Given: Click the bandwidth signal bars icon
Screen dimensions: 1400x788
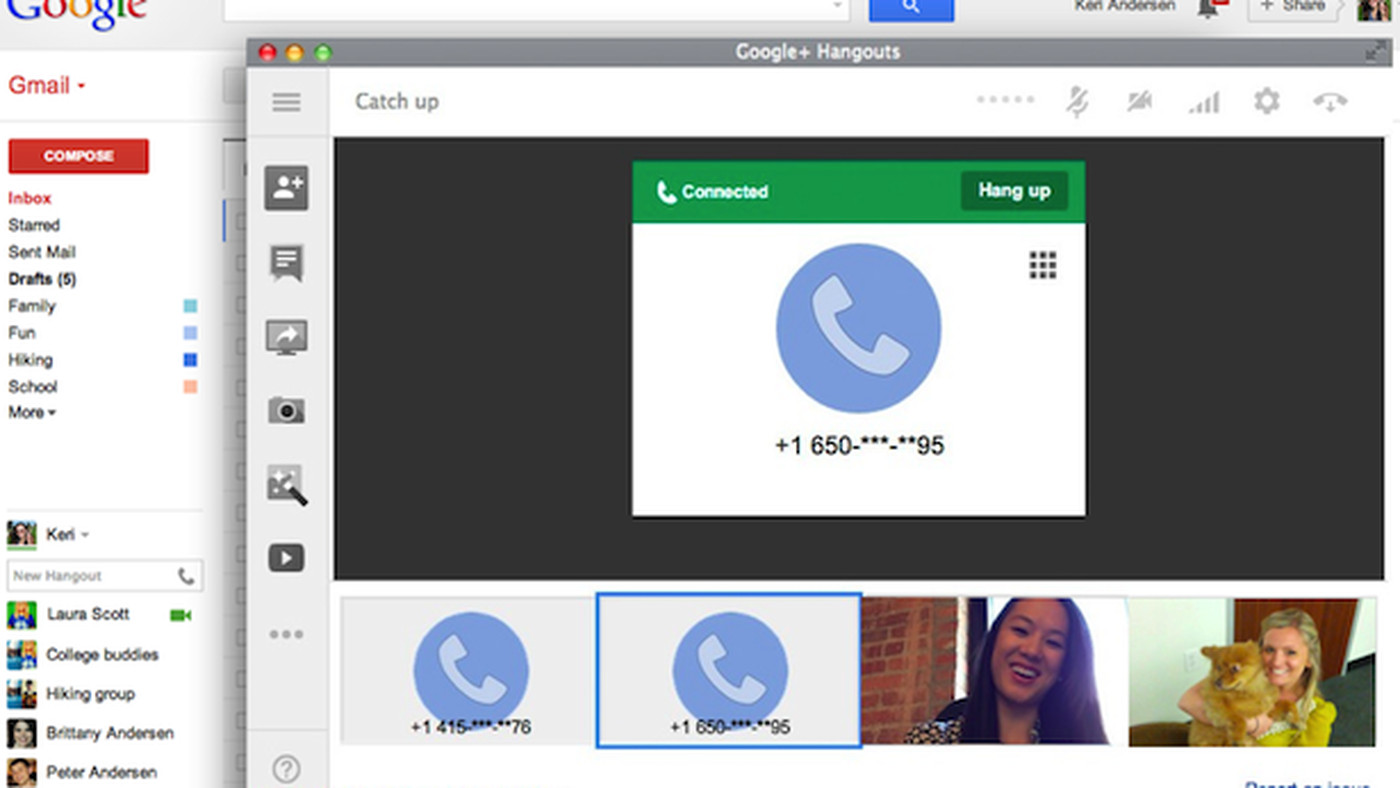Looking at the screenshot, I should 1204,102.
